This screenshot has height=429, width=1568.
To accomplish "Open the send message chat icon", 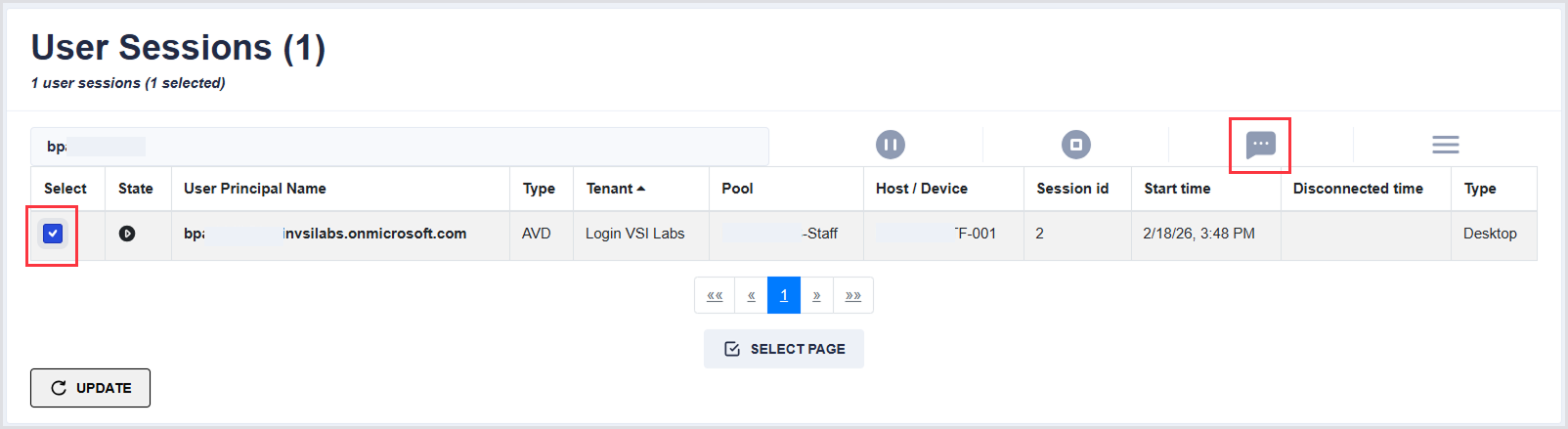I will click(1260, 146).
